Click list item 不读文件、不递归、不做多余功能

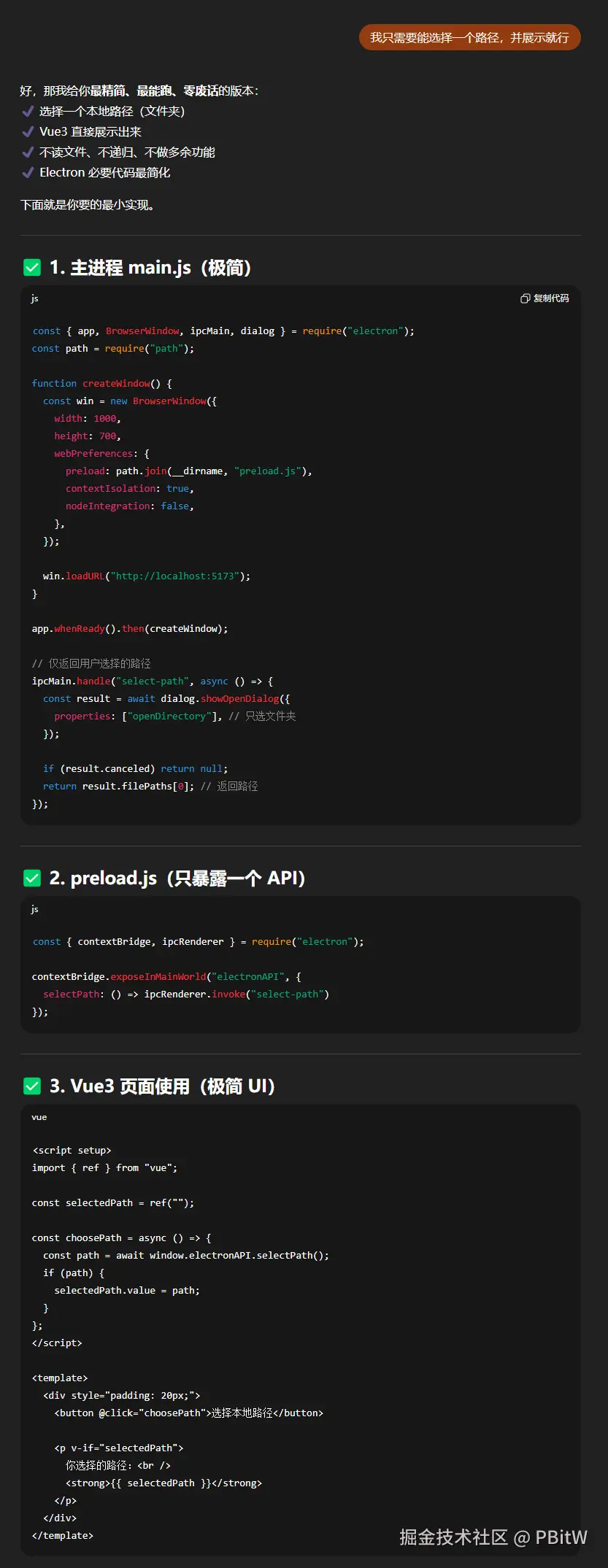tap(127, 152)
